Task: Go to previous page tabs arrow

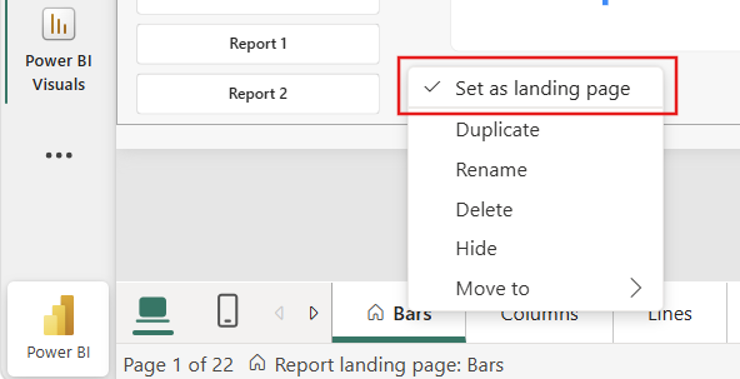Action: click(279, 313)
